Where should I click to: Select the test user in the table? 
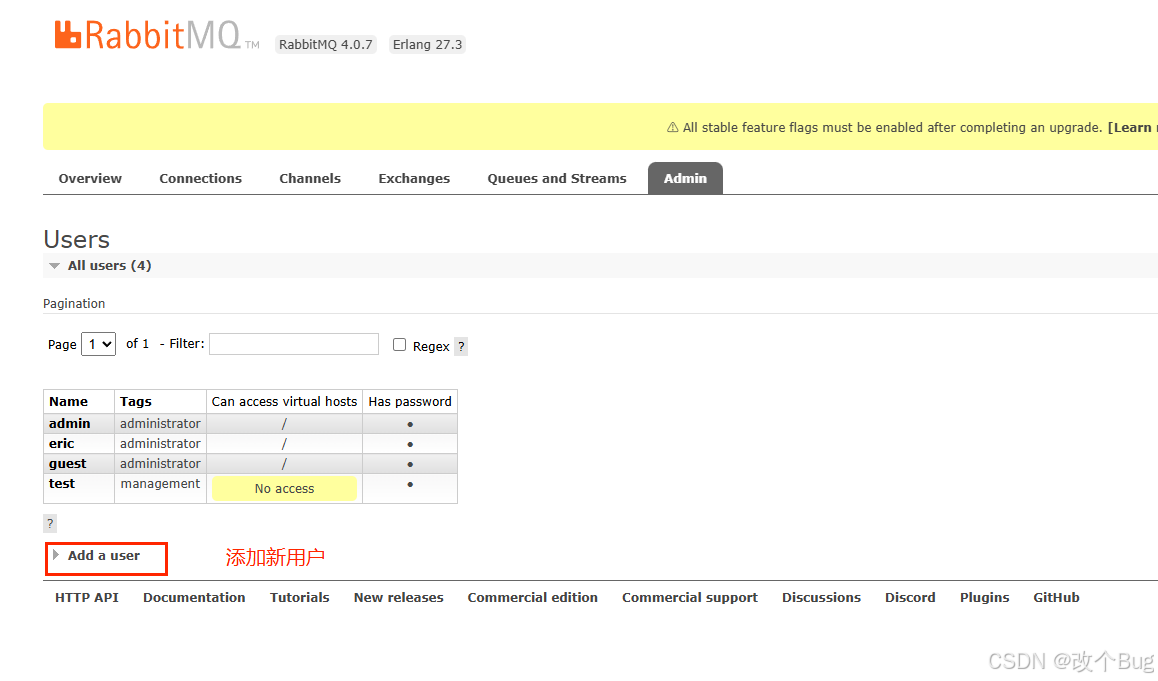pyautogui.click(x=62, y=483)
